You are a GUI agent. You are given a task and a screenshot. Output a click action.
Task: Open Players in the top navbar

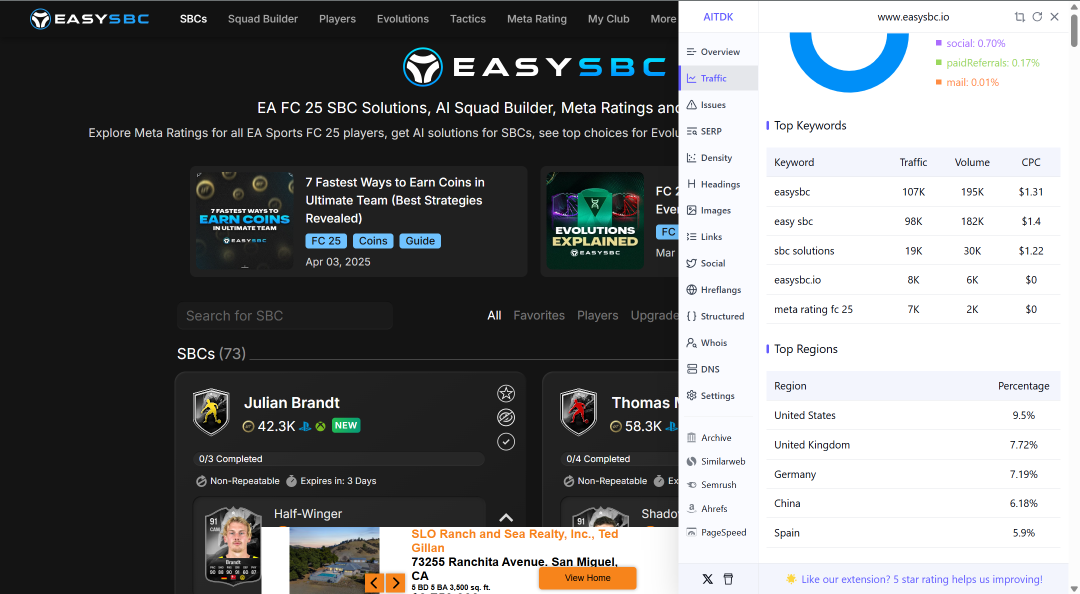pyautogui.click(x=338, y=19)
